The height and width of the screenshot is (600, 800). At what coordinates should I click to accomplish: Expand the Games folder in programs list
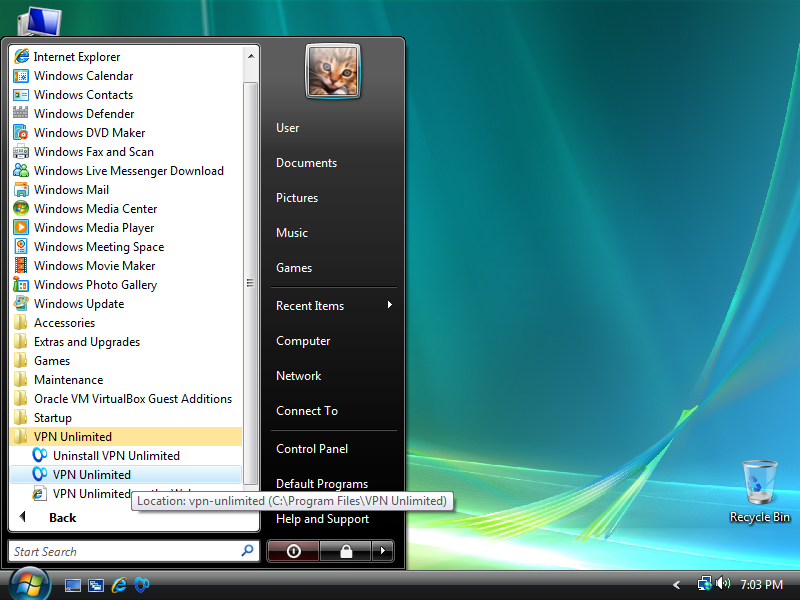pyautogui.click(x=126, y=361)
